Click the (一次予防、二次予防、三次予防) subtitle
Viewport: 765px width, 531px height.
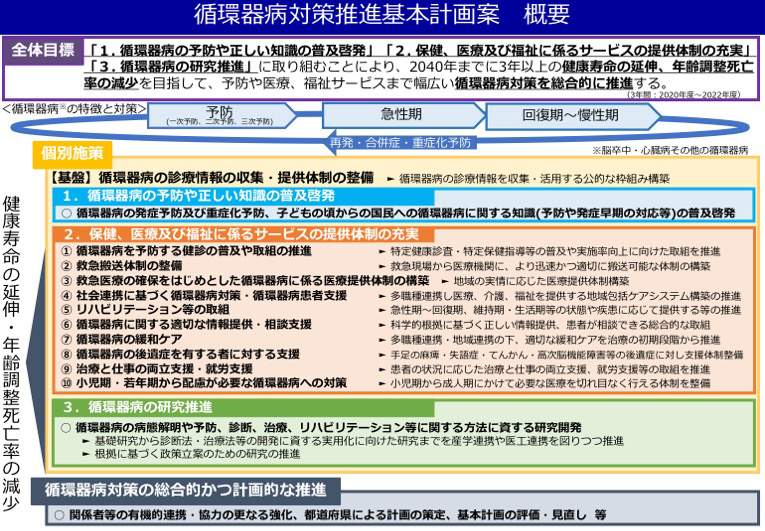pos(219,122)
